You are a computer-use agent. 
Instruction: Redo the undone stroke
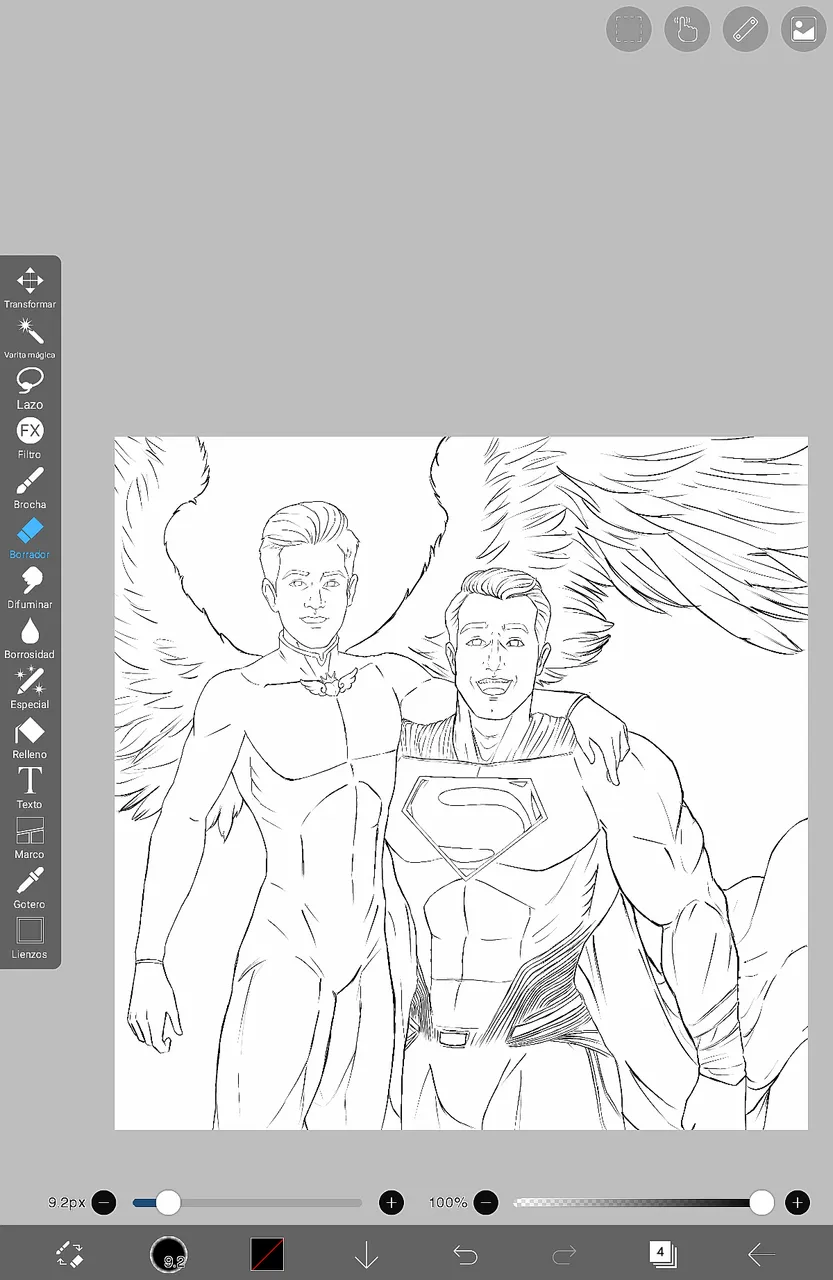coord(564,1254)
